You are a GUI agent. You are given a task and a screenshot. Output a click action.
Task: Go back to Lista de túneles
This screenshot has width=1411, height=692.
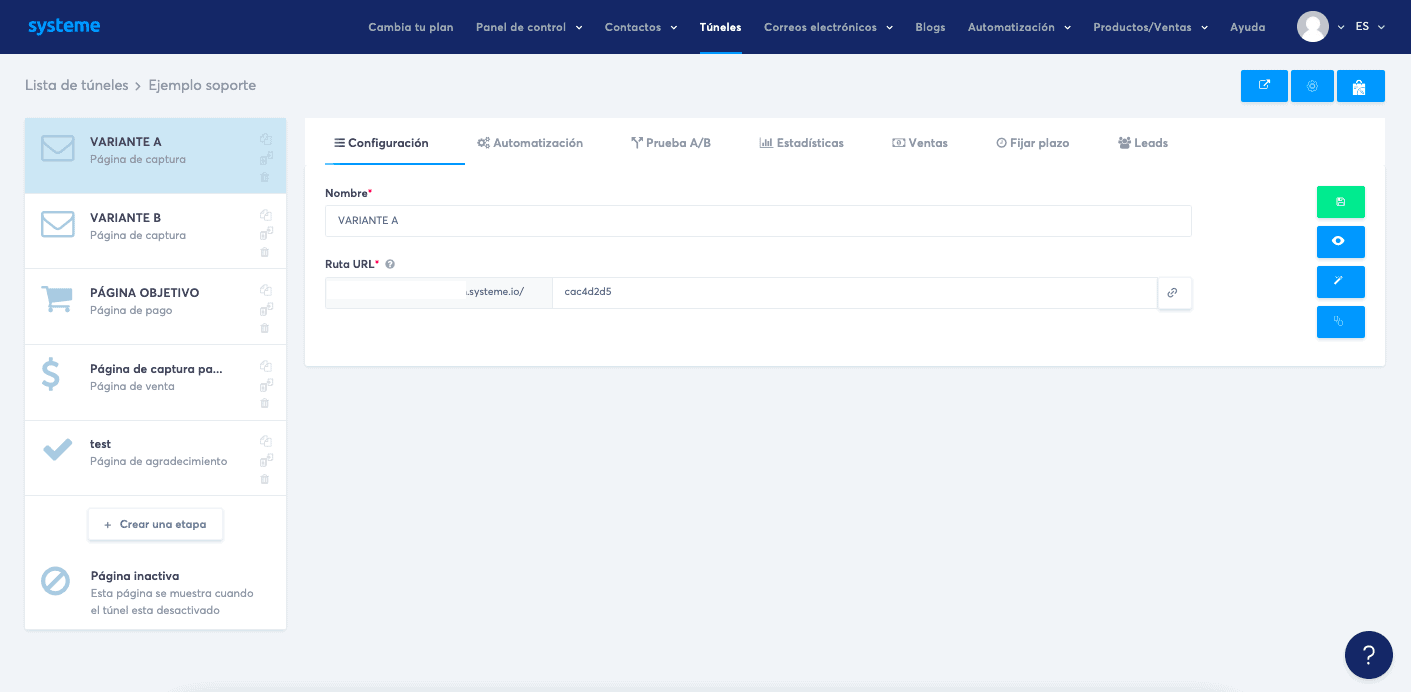(x=75, y=86)
